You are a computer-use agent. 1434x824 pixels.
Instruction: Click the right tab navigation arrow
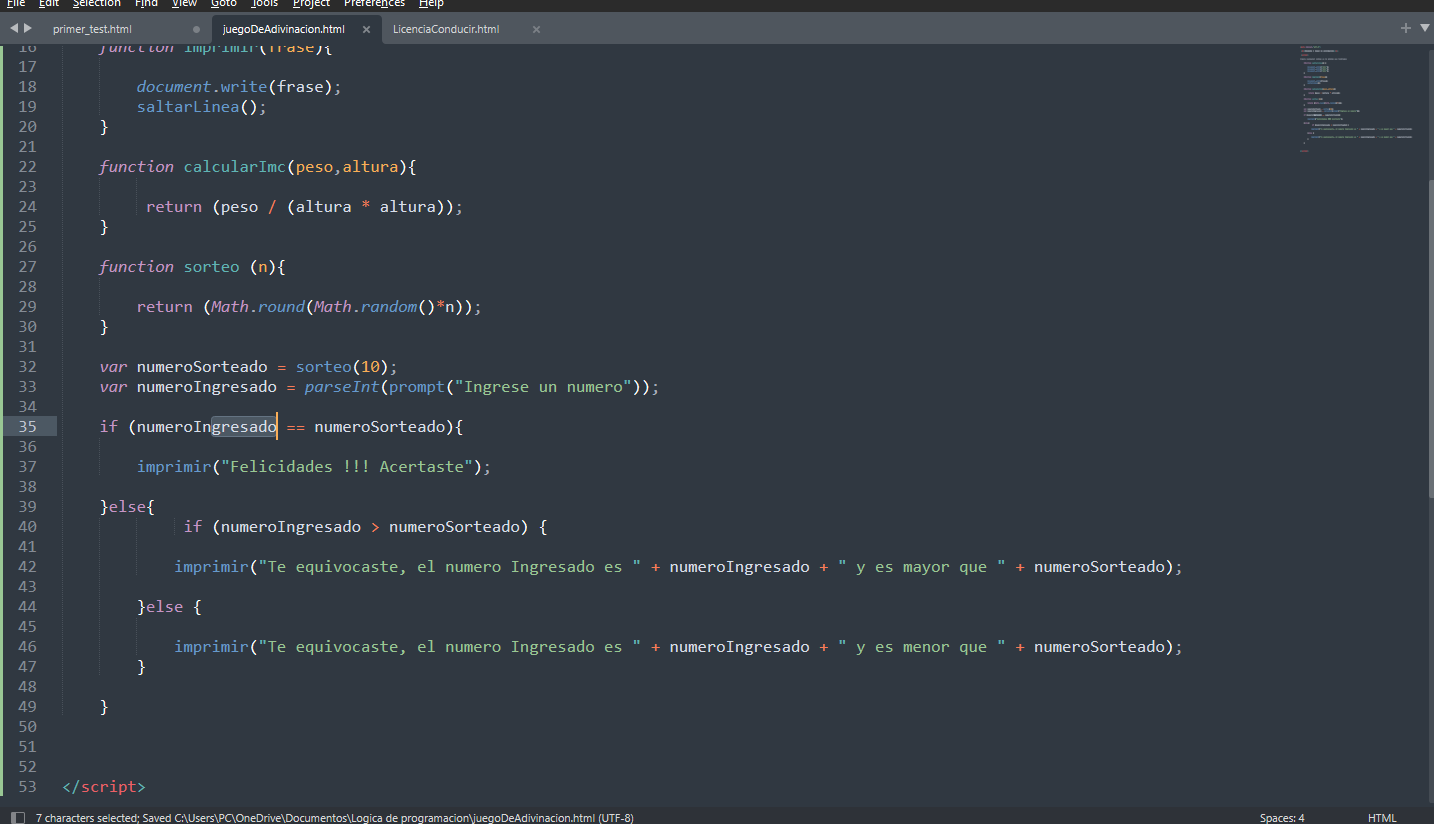tap(27, 29)
